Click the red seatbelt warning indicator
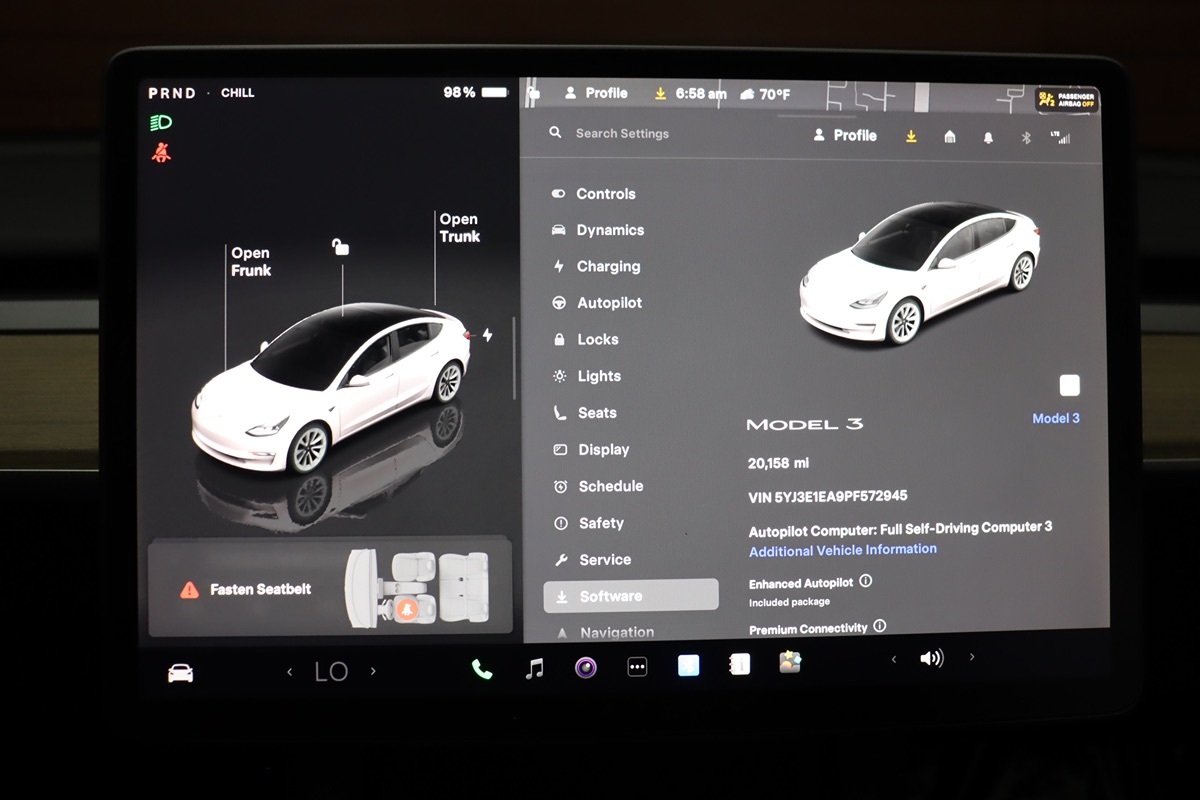1200x800 pixels. tap(161, 153)
